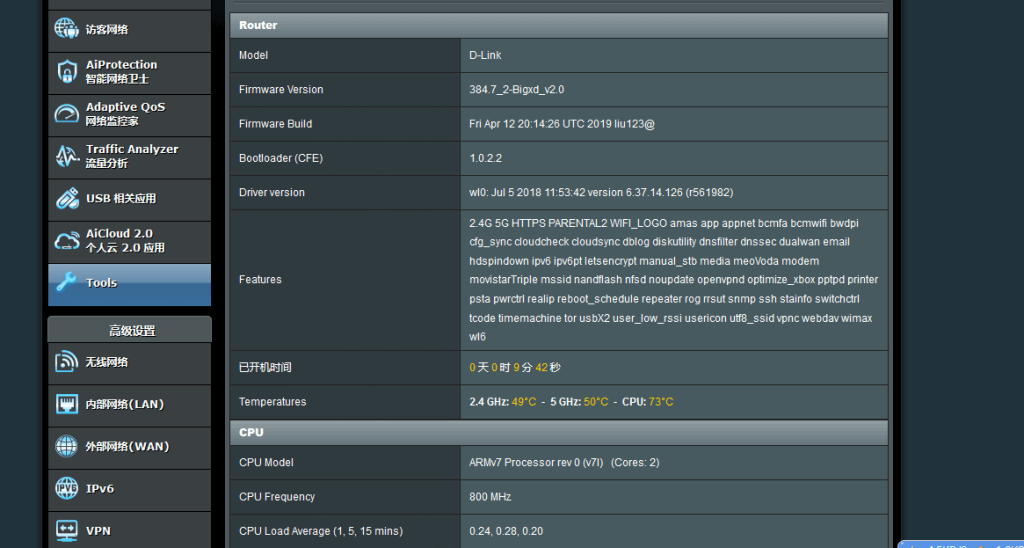Viewport: 1024px width, 548px height.
Task: Click the Adaptive QoS gauge icon
Action: pos(66,114)
